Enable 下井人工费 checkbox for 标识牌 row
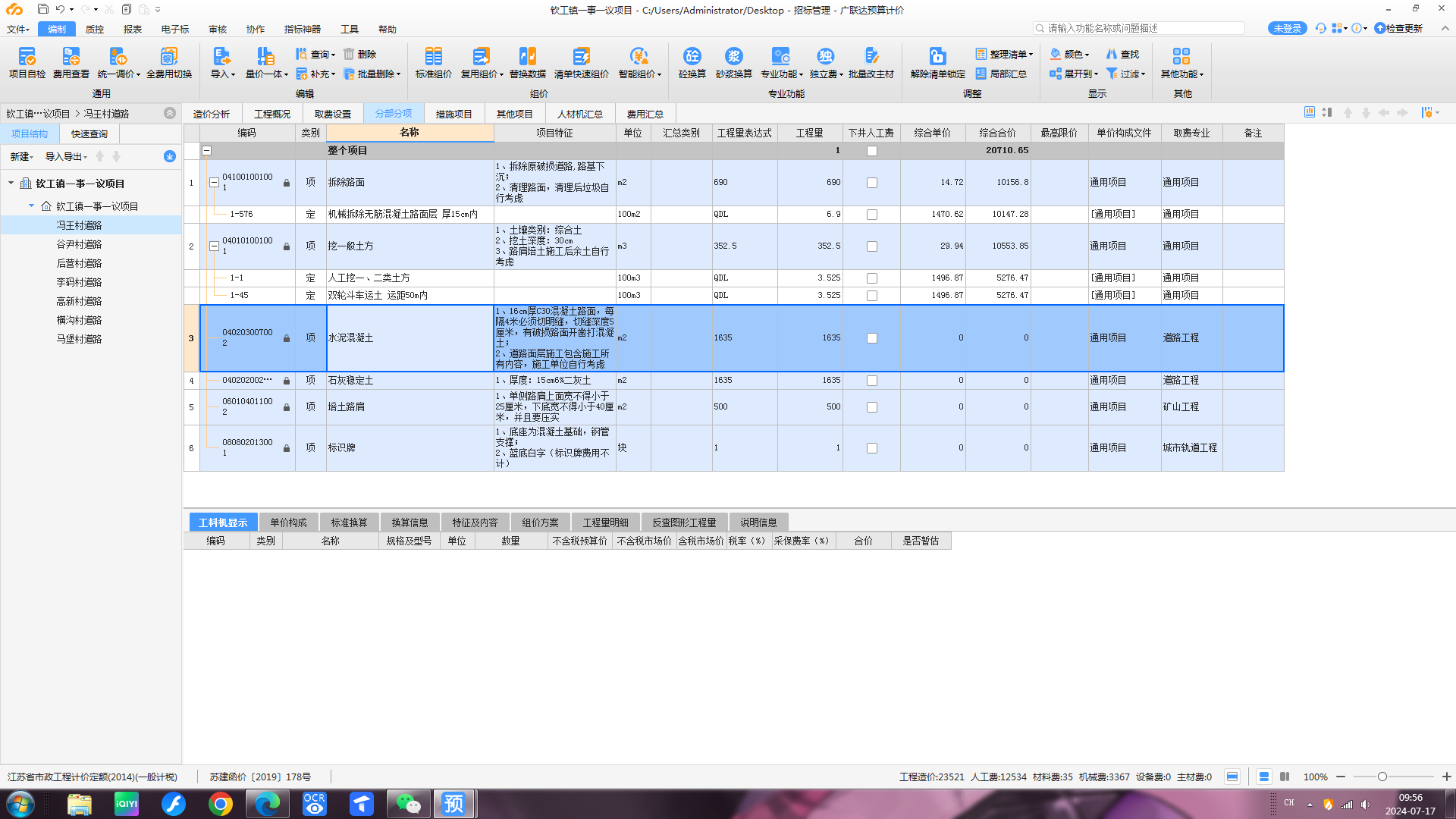1456x819 pixels. (872, 448)
